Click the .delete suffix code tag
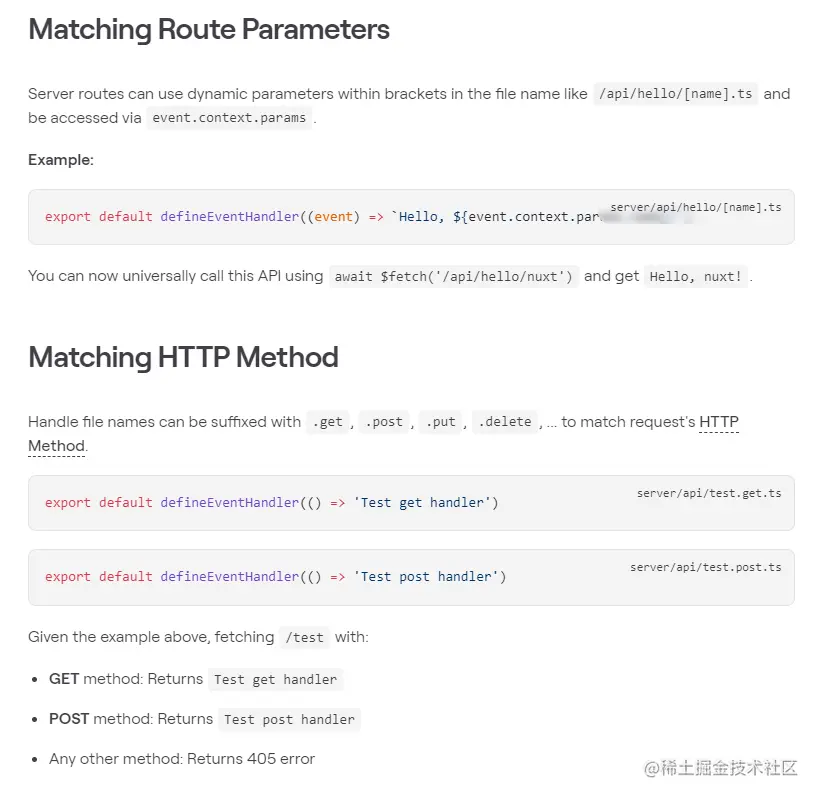The width and height of the screenshot is (820, 800). pyautogui.click(x=505, y=422)
